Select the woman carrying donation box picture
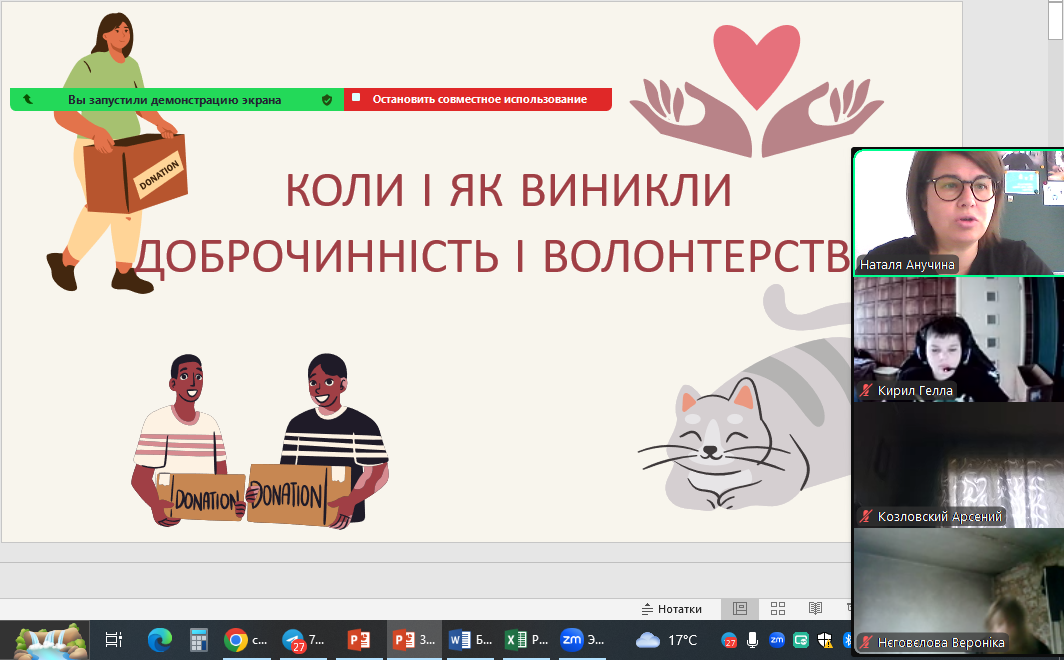 [117, 153]
